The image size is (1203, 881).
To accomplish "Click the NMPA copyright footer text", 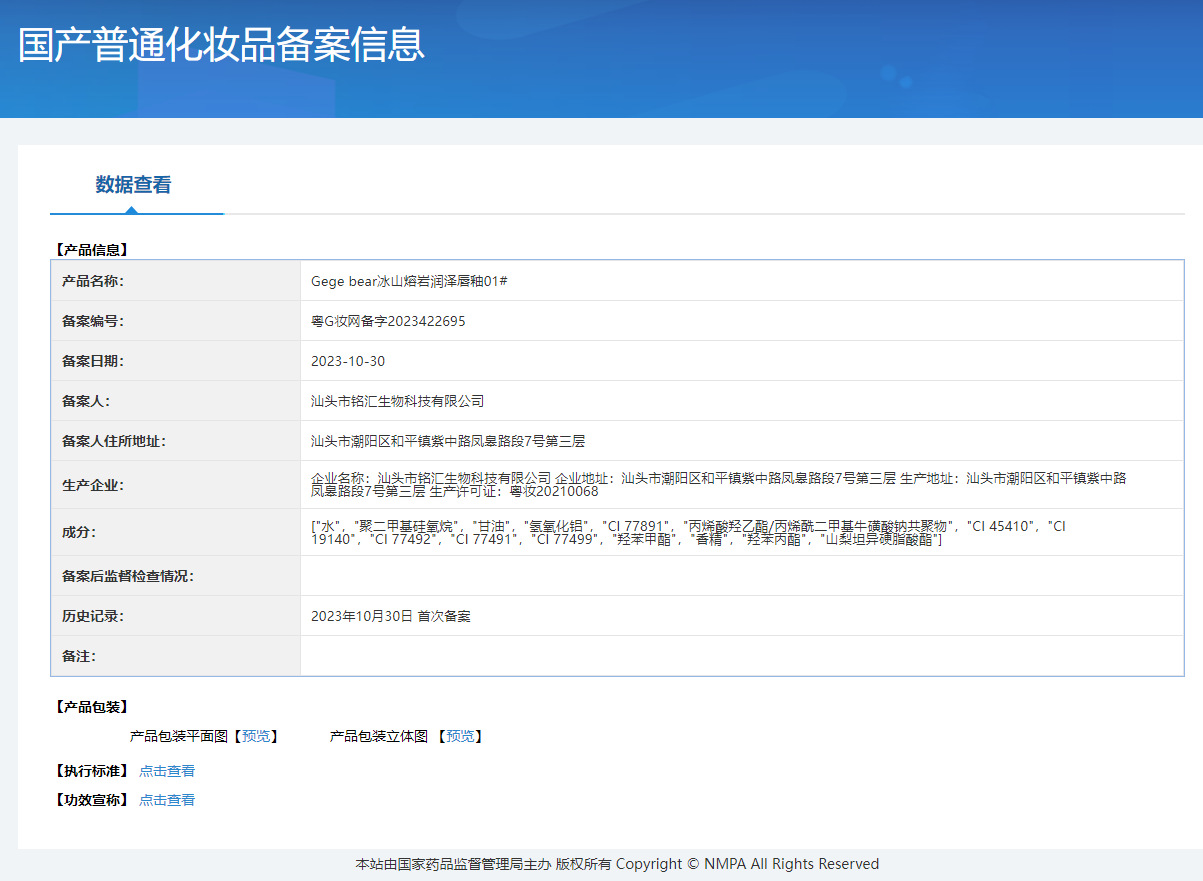I will (x=617, y=864).
